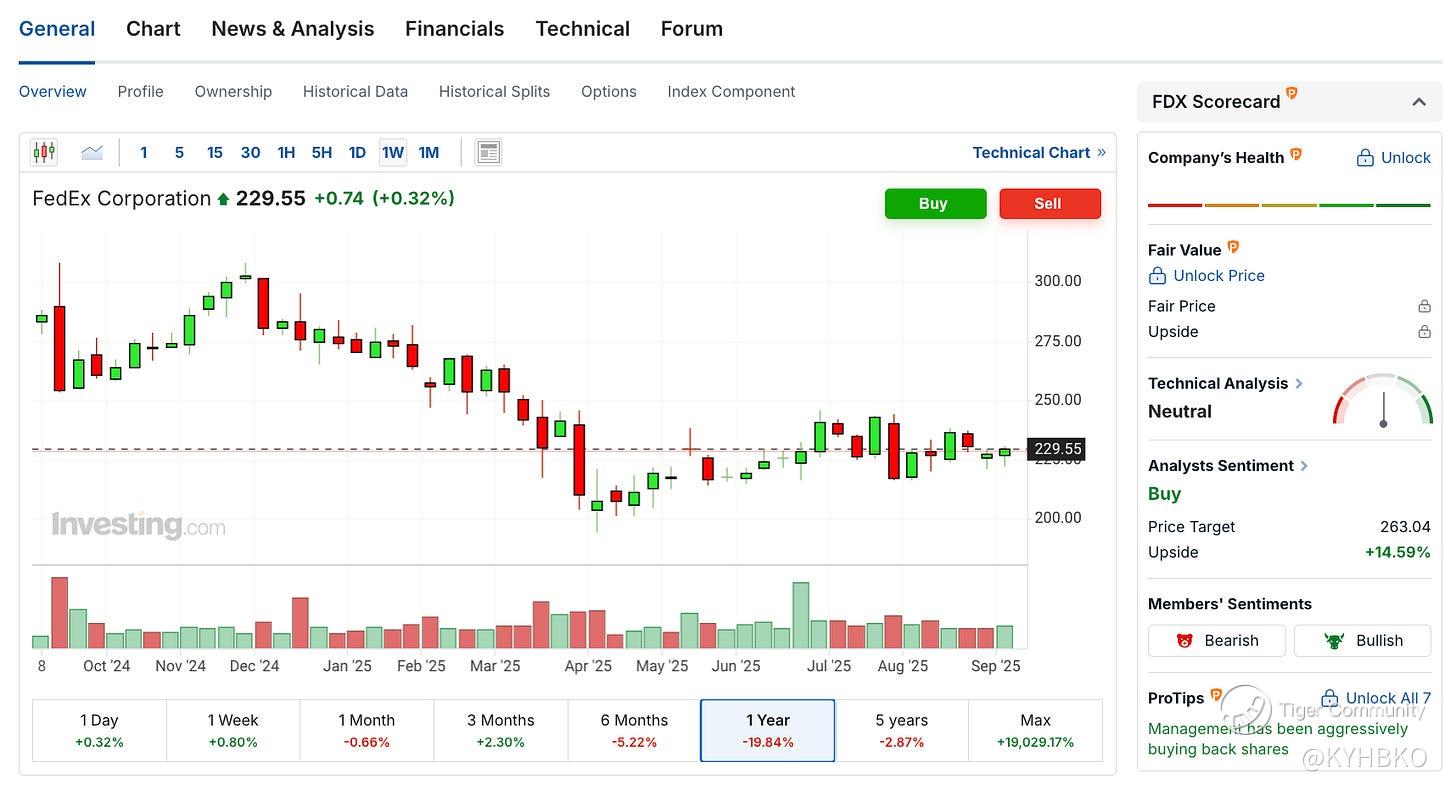
Task: Collapse the FDX Scorecard panel
Action: coord(1418,102)
